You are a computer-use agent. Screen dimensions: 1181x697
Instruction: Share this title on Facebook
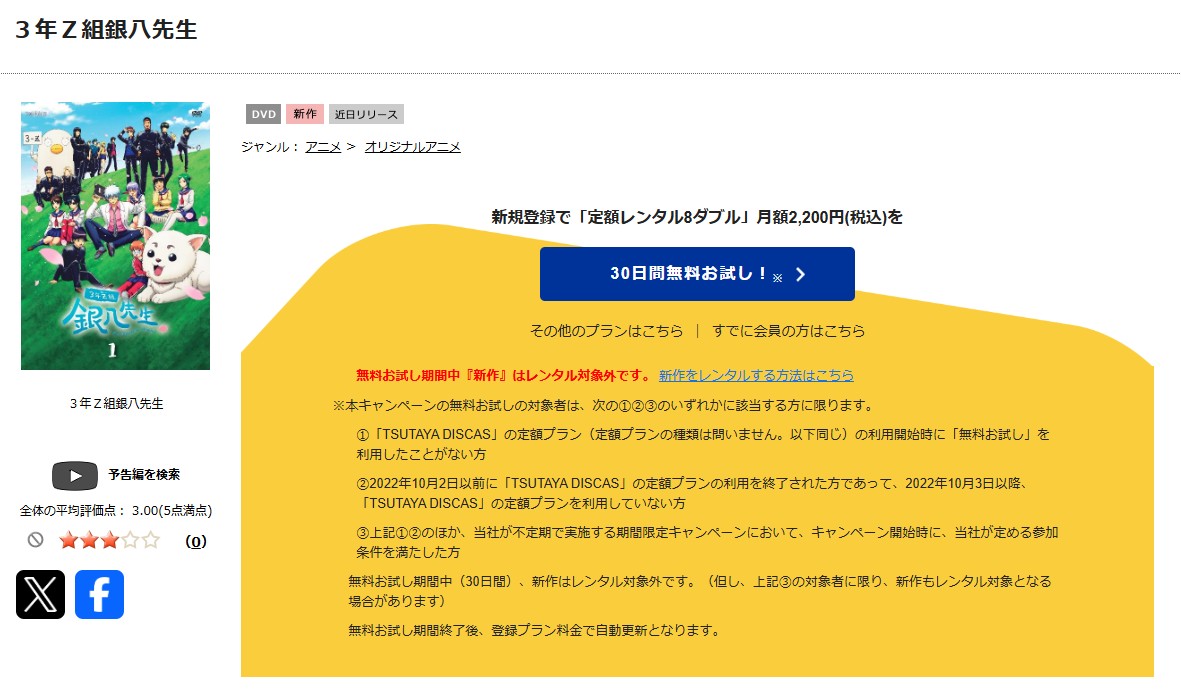coord(99,594)
